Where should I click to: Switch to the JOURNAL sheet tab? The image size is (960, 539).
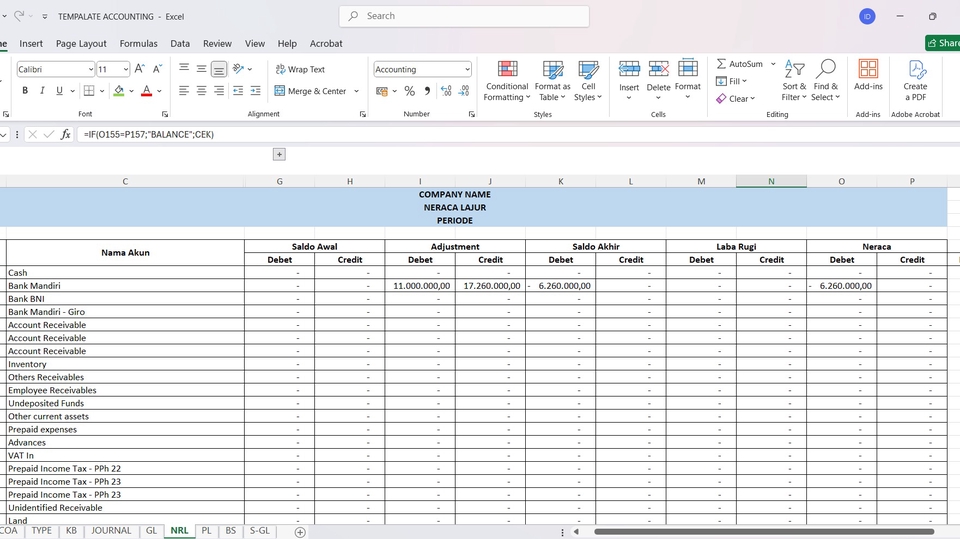click(111, 531)
